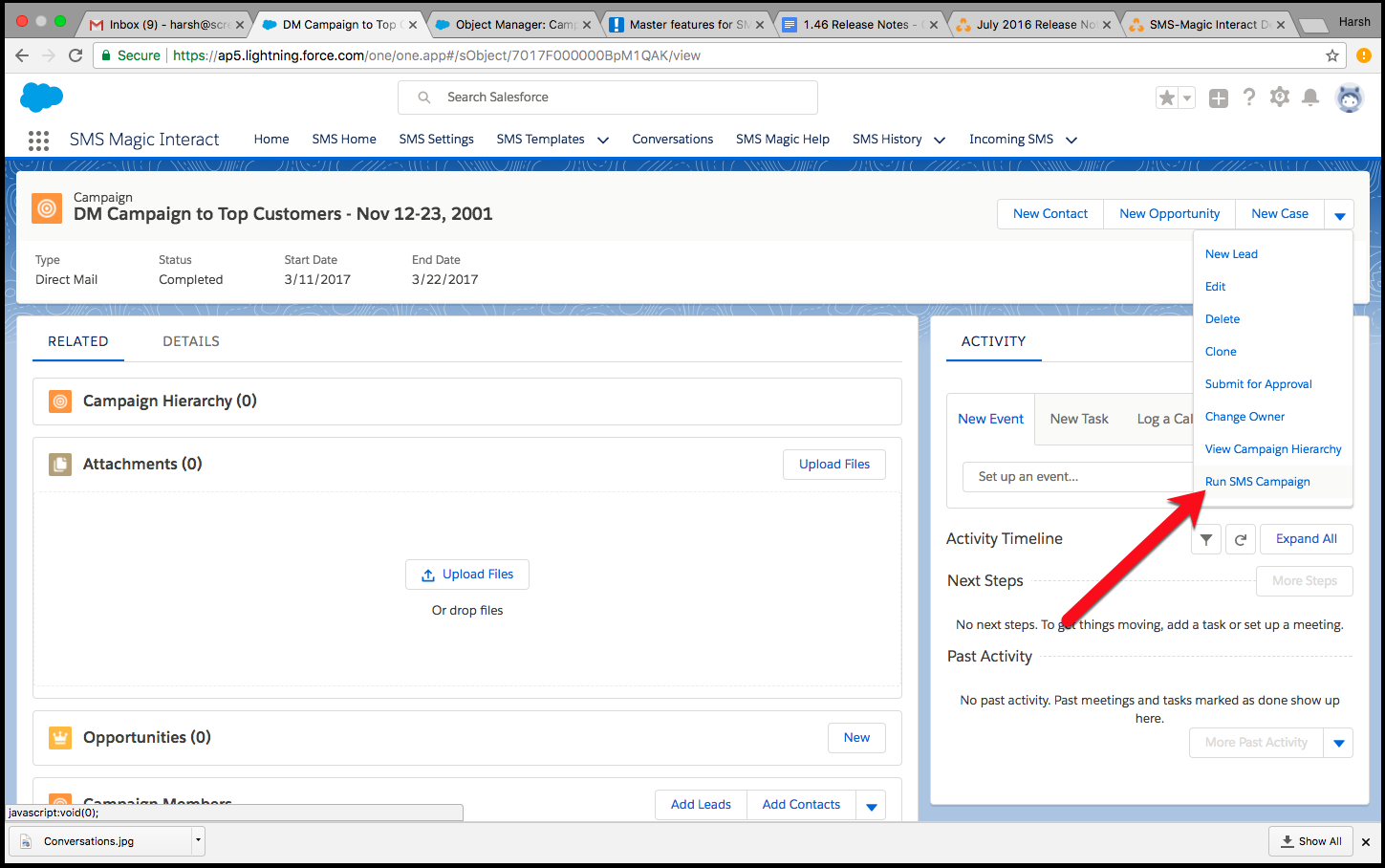Open the More Past Activity dropdown arrow
Image resolution: width=1385 pixels, height=868 pixels.
1338,743
